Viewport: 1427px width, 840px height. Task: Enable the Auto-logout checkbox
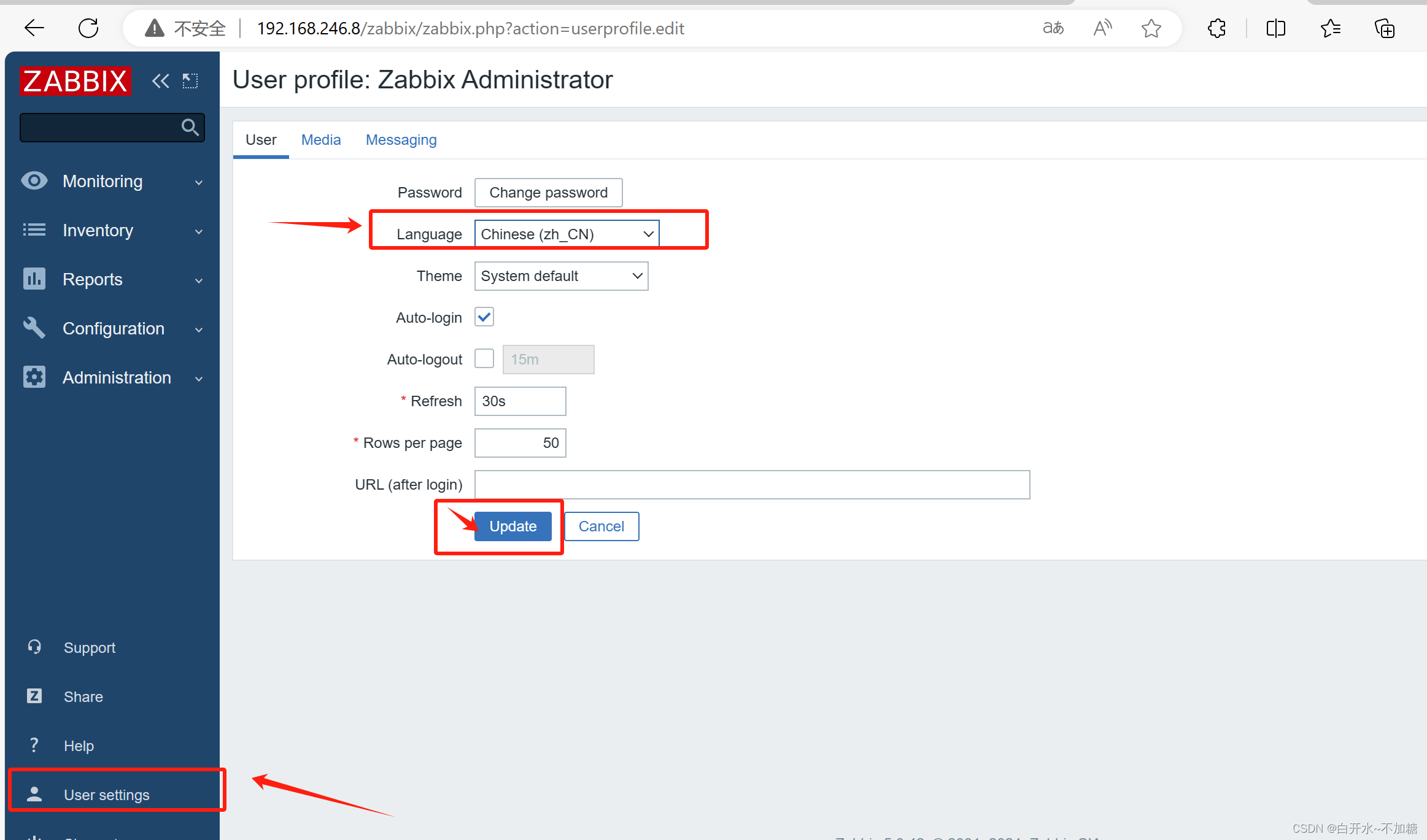pos(484,359)
